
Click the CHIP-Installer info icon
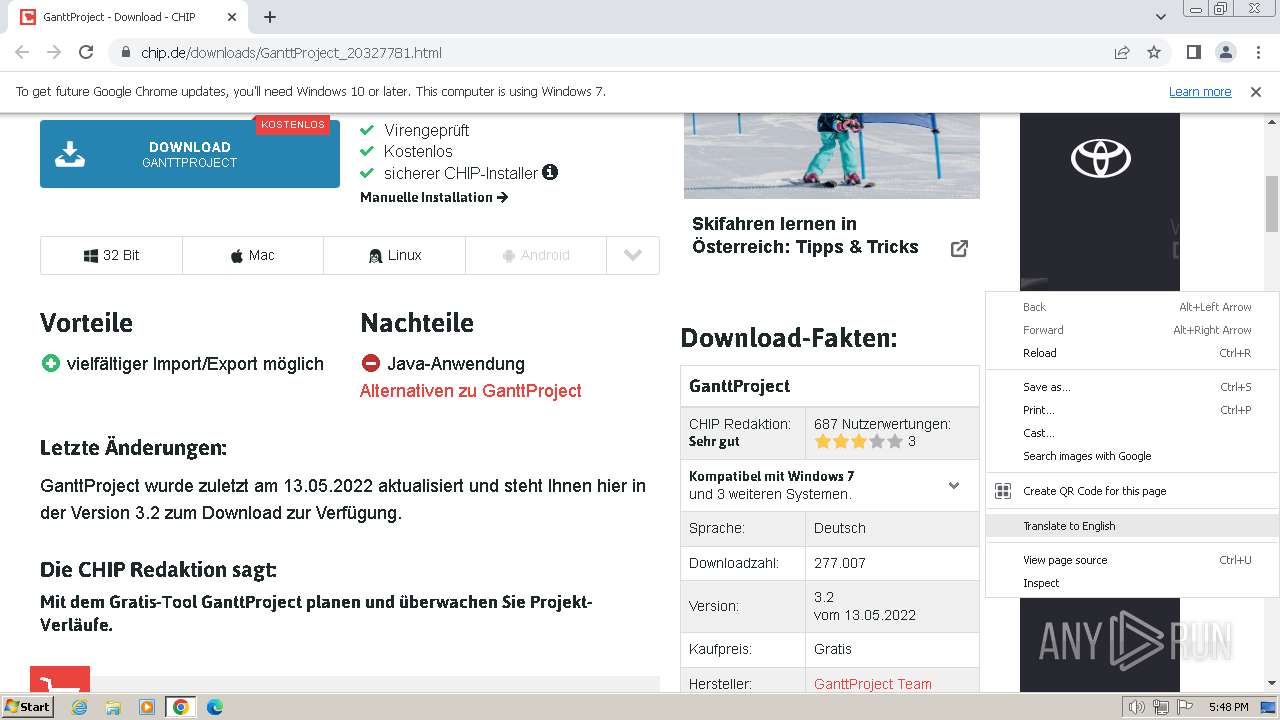coord(550,172)
